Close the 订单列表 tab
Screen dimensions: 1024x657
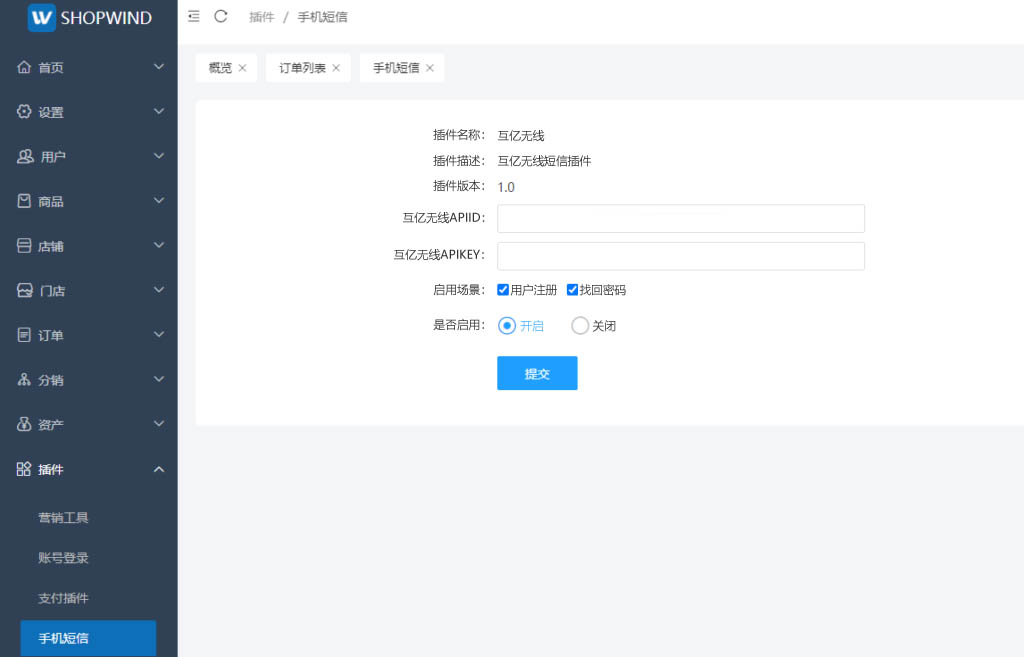point(336,68)
